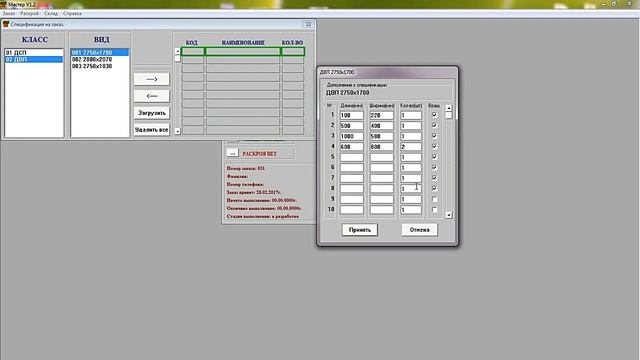
Task: Click row 4 quantity field with 2
Action: click(411, 147)
